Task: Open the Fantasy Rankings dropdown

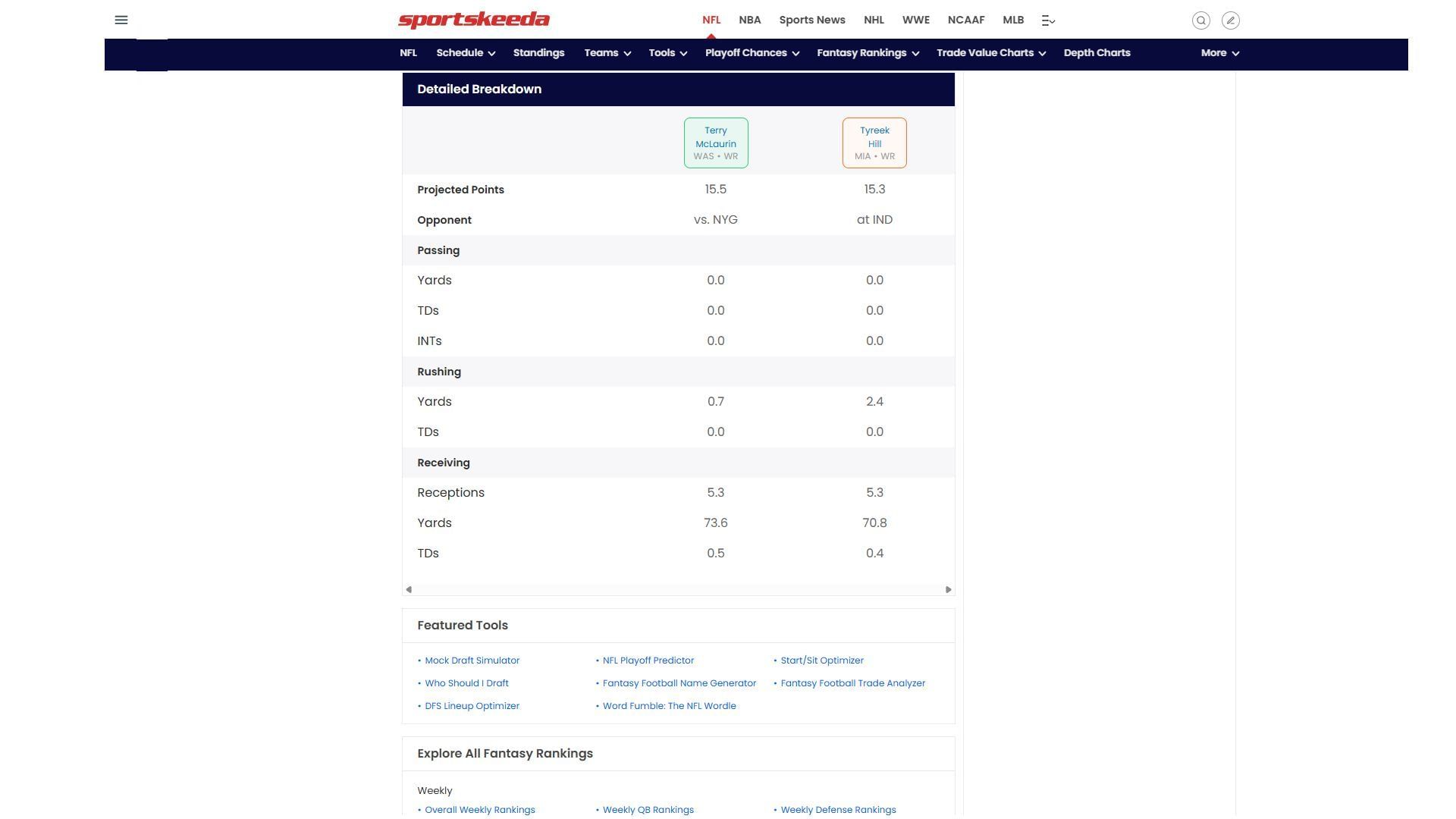Action: coord(868,53)
